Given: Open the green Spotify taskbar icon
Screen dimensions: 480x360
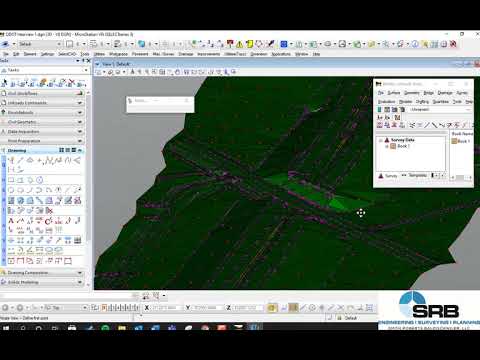Looking at the screenshot, I should [x=105, y=328].
